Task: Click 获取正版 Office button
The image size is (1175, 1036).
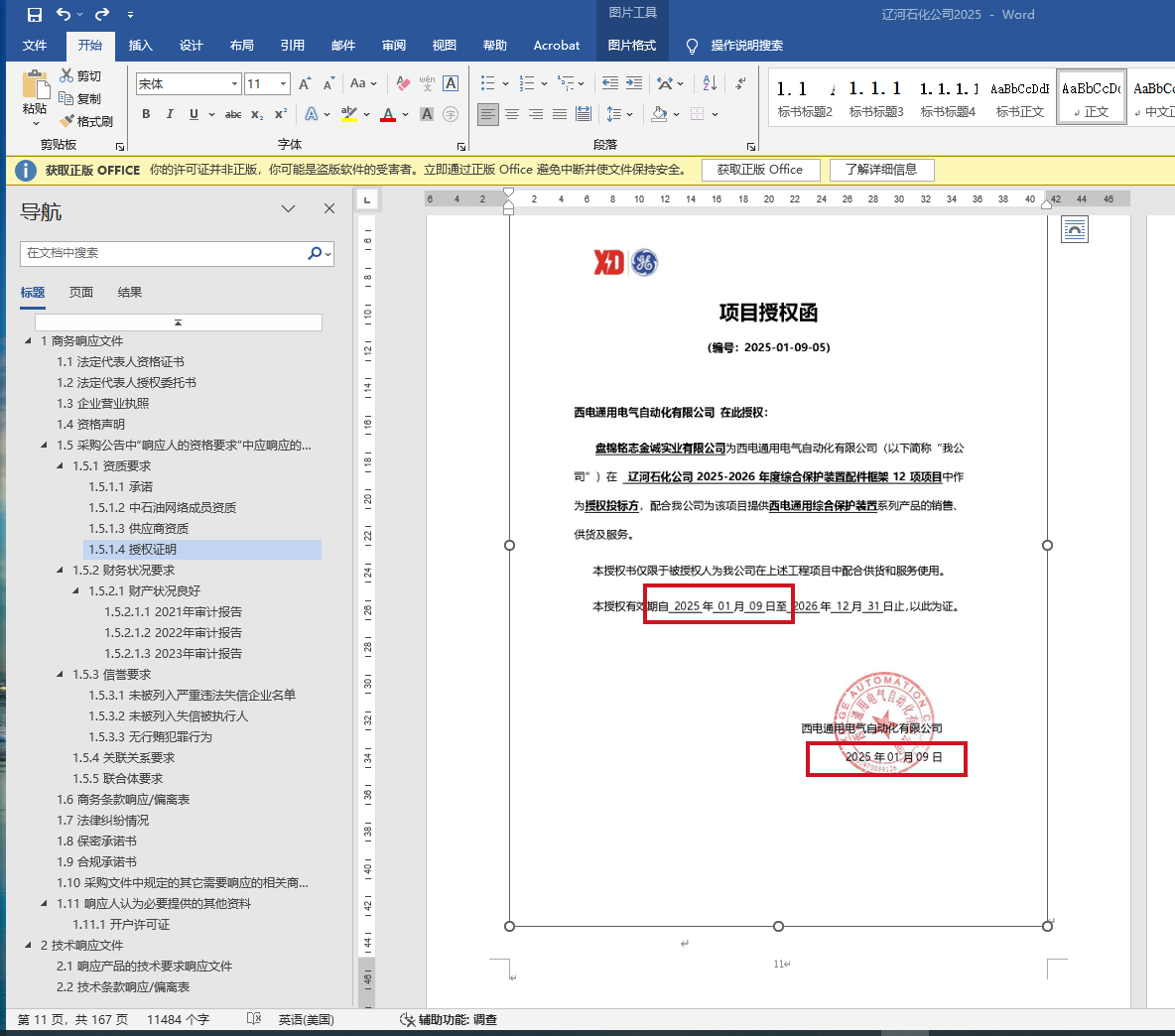Action: tap(760, 170)
